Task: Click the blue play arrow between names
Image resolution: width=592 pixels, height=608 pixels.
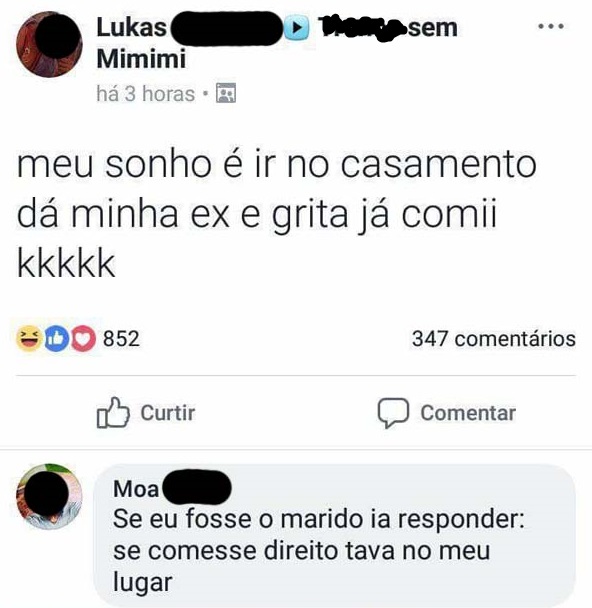Action: (297, 28)
